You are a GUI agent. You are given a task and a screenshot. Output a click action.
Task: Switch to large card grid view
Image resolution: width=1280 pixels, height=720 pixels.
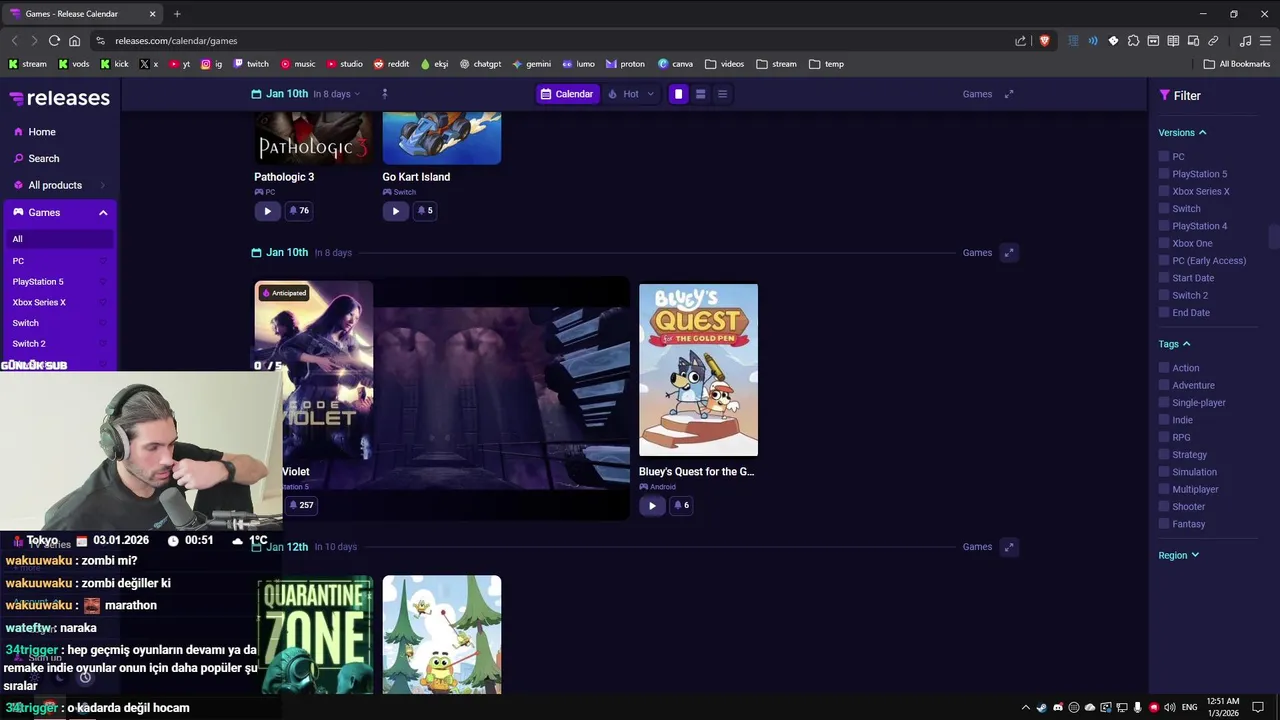pyautogui.click(x=678, y=94)
